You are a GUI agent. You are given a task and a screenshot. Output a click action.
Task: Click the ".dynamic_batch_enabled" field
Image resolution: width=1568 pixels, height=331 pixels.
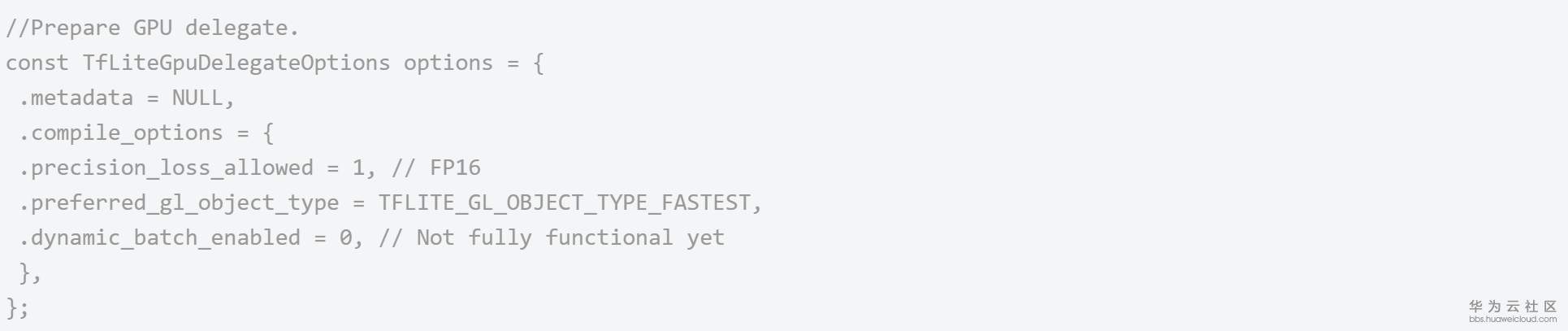[160, 238]
